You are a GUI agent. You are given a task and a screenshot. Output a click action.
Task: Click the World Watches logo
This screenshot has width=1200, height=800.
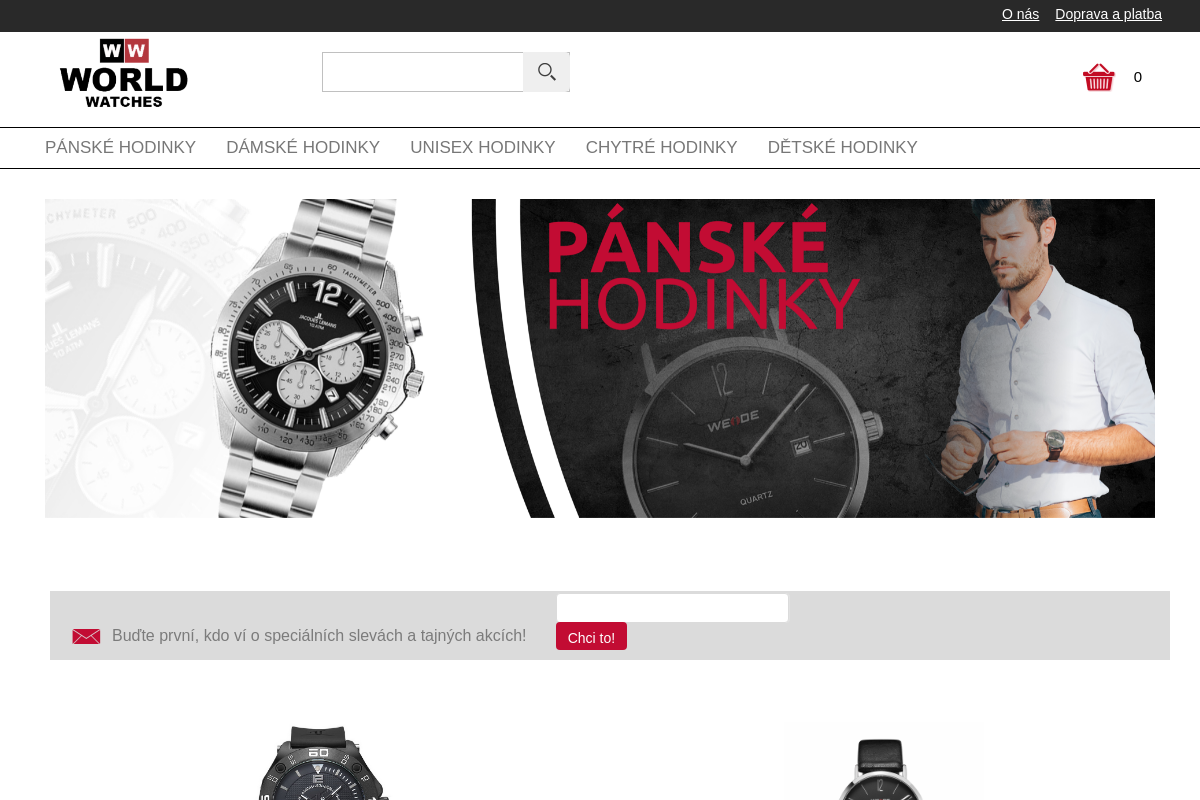(x=123, y=73)
